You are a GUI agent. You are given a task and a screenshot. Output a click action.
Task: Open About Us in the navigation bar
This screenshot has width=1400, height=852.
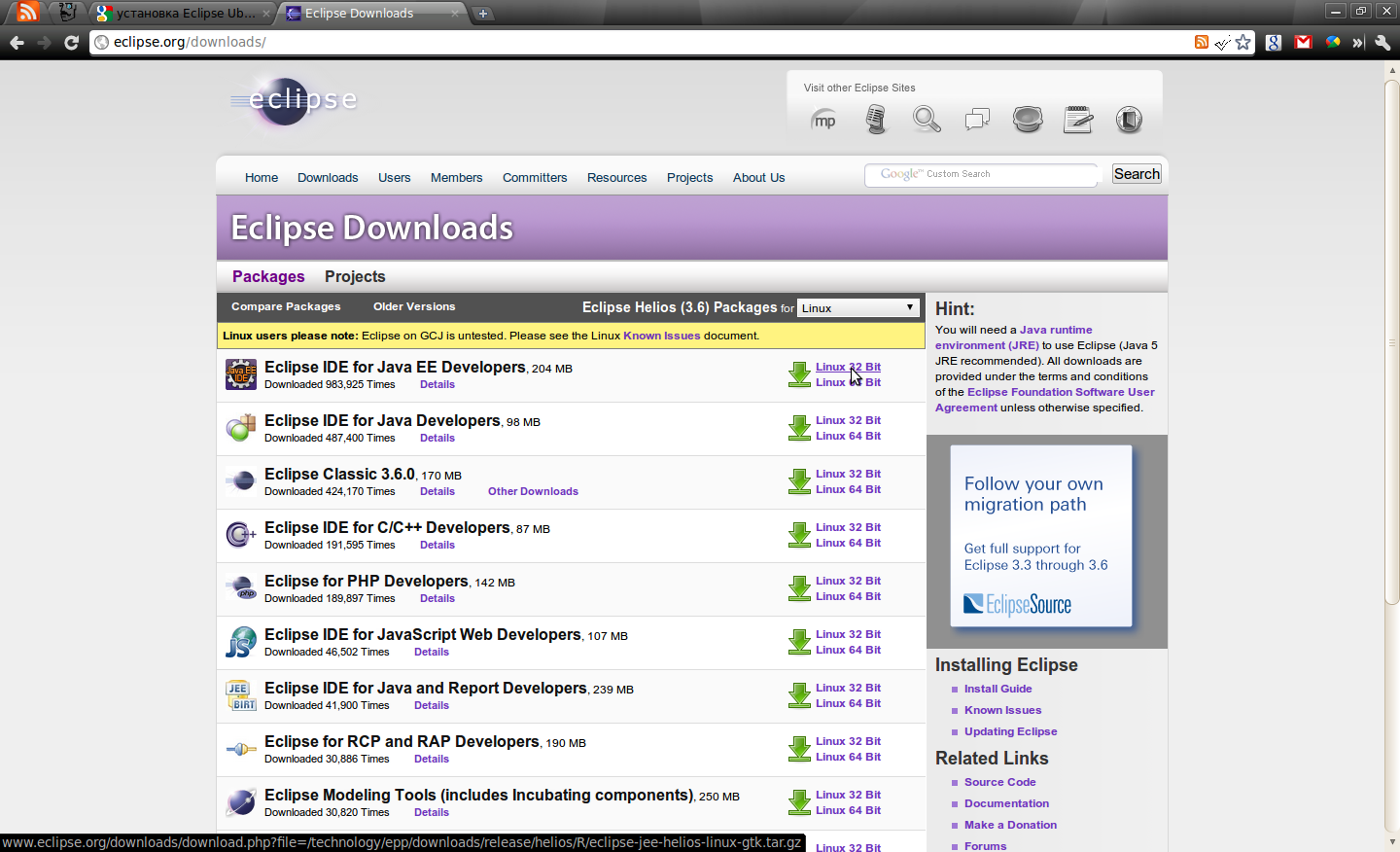click(758, 178)
